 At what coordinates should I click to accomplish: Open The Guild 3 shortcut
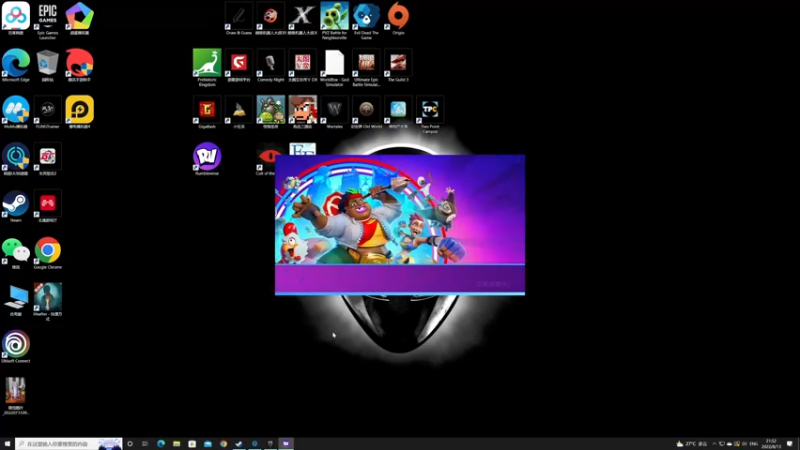tap(398, 65)
